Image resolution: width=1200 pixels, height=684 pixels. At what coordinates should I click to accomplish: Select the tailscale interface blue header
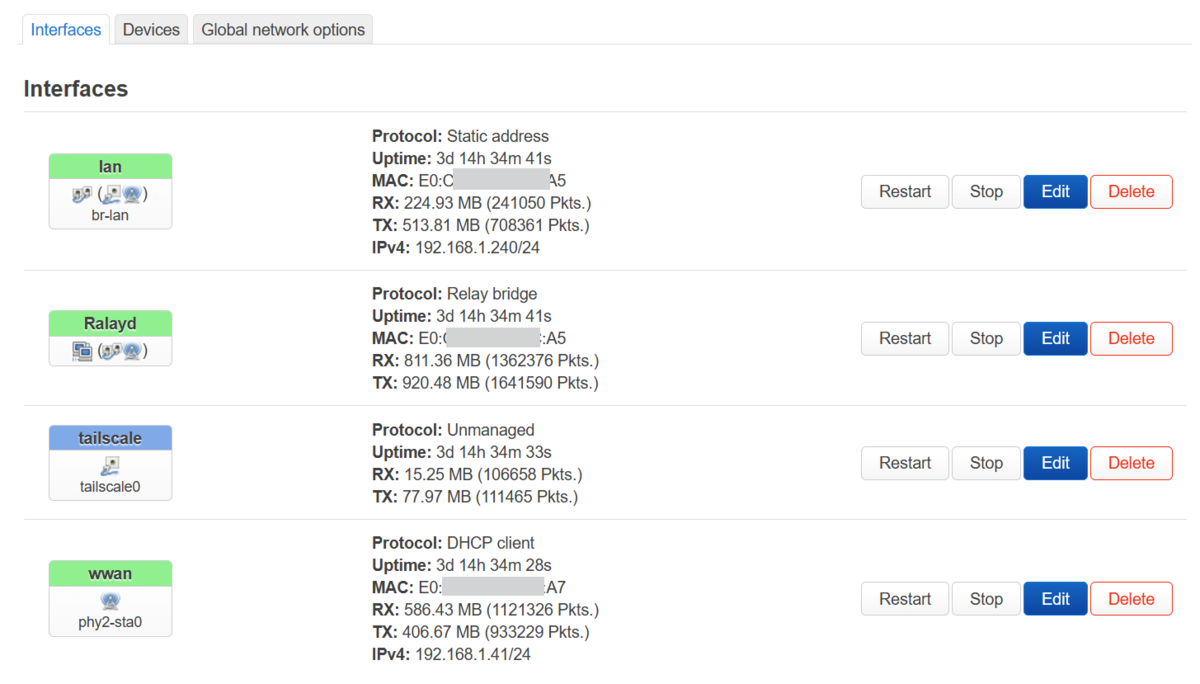click(110, 438)
